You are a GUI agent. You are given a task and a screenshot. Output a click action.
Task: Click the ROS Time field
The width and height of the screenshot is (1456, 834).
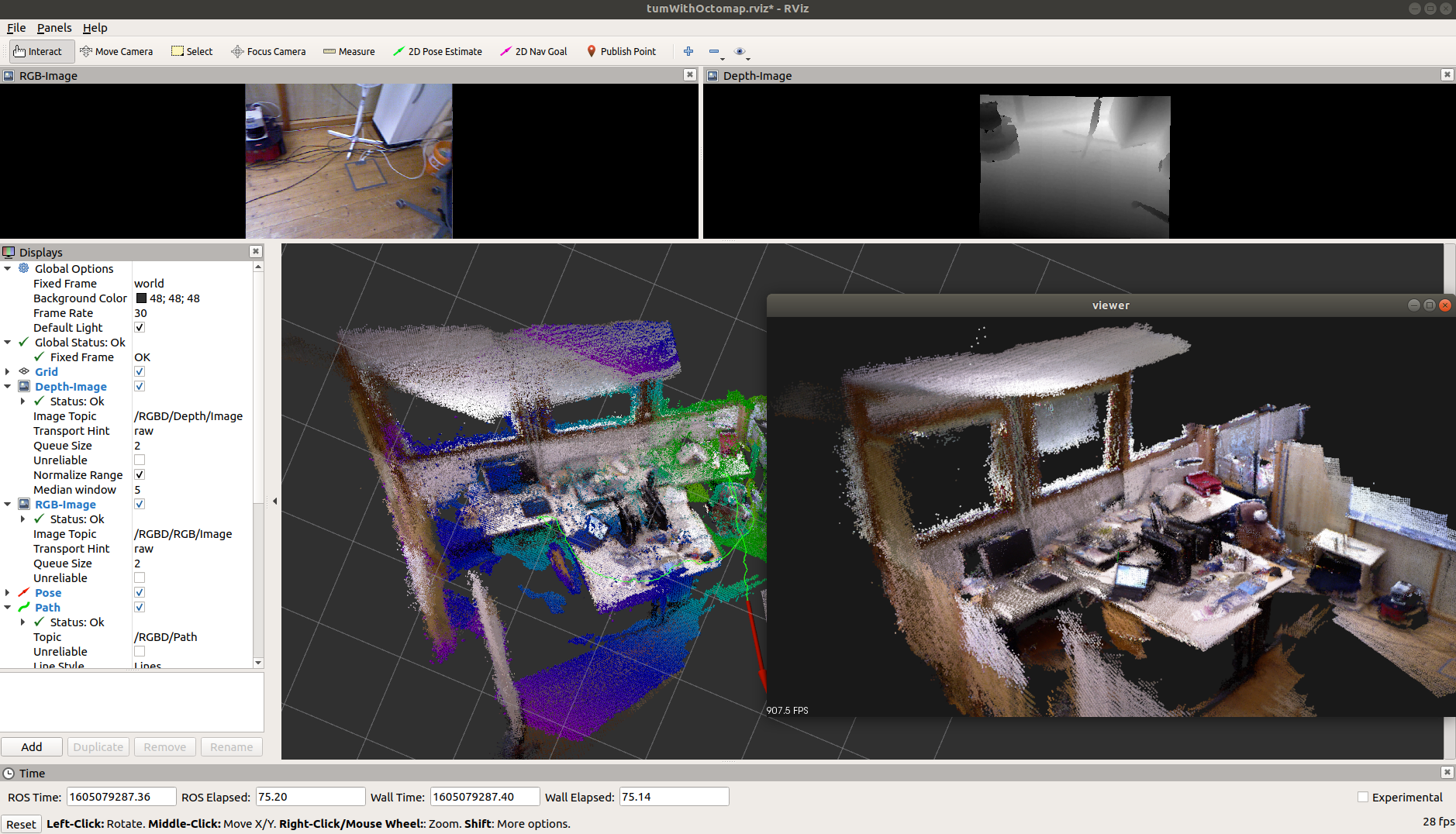121,797
